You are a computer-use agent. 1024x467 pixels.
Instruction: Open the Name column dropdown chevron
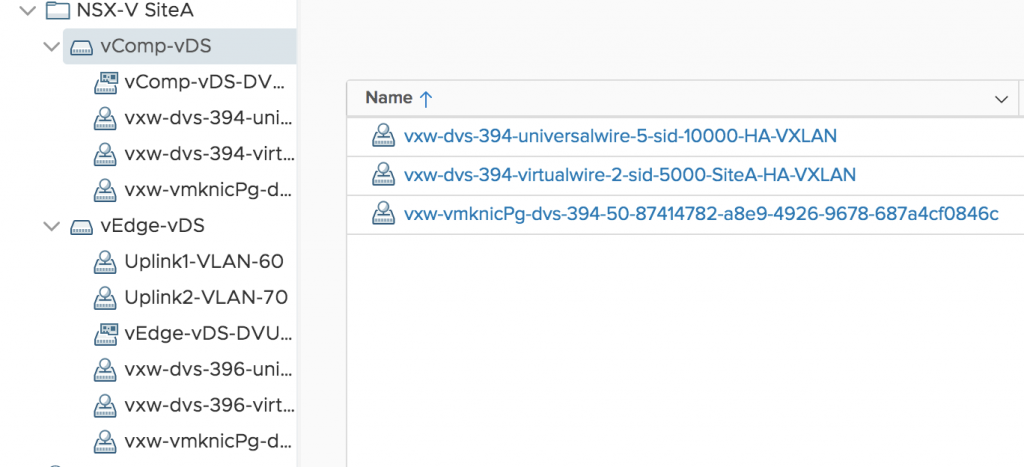pos(1000,99)
